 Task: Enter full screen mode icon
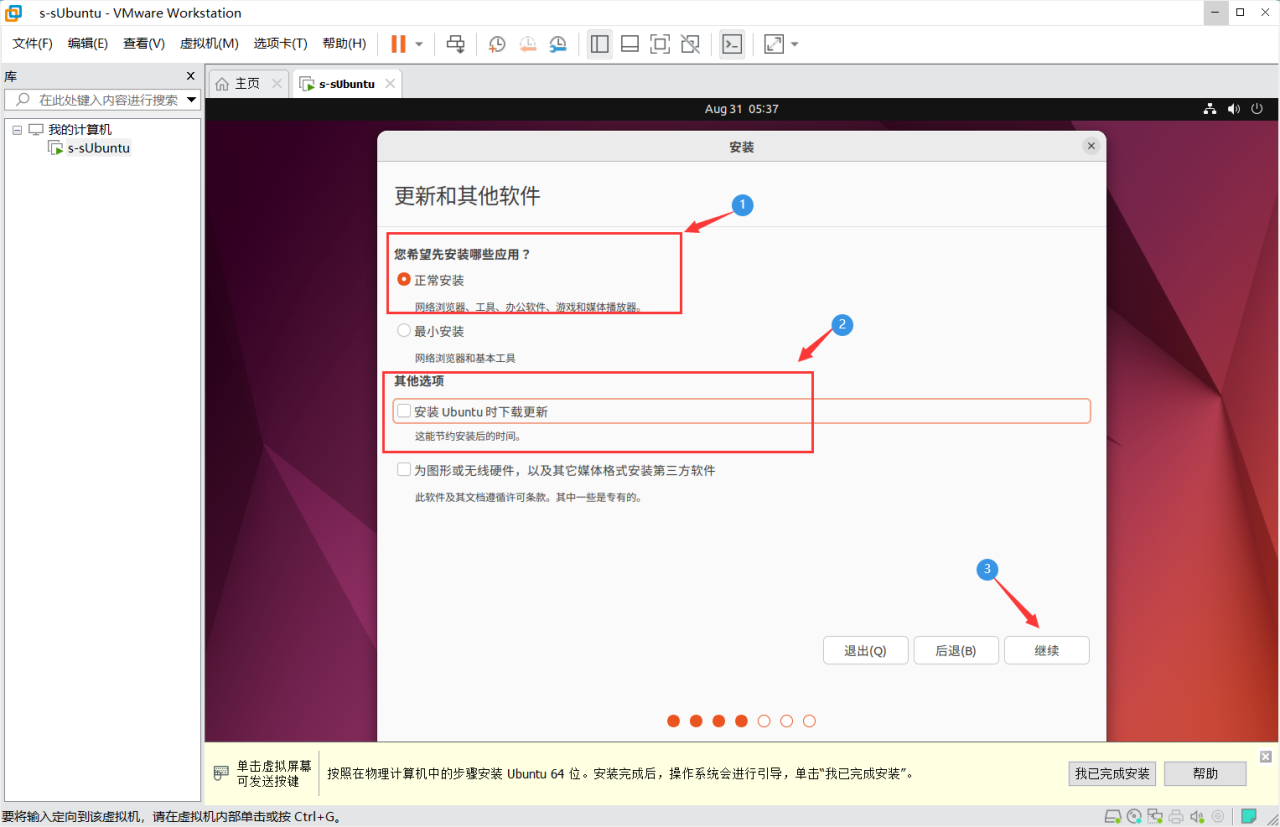(660, 44)
